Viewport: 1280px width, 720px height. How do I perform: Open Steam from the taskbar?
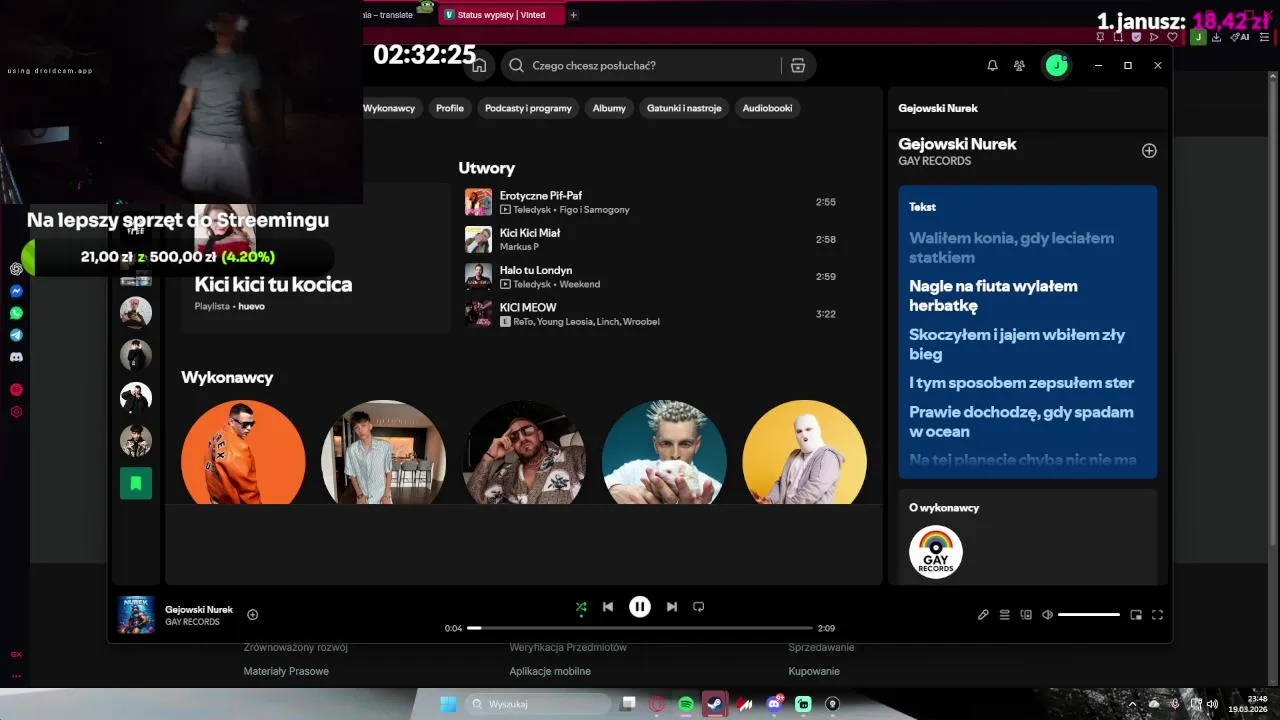click(x=715, y=704)
